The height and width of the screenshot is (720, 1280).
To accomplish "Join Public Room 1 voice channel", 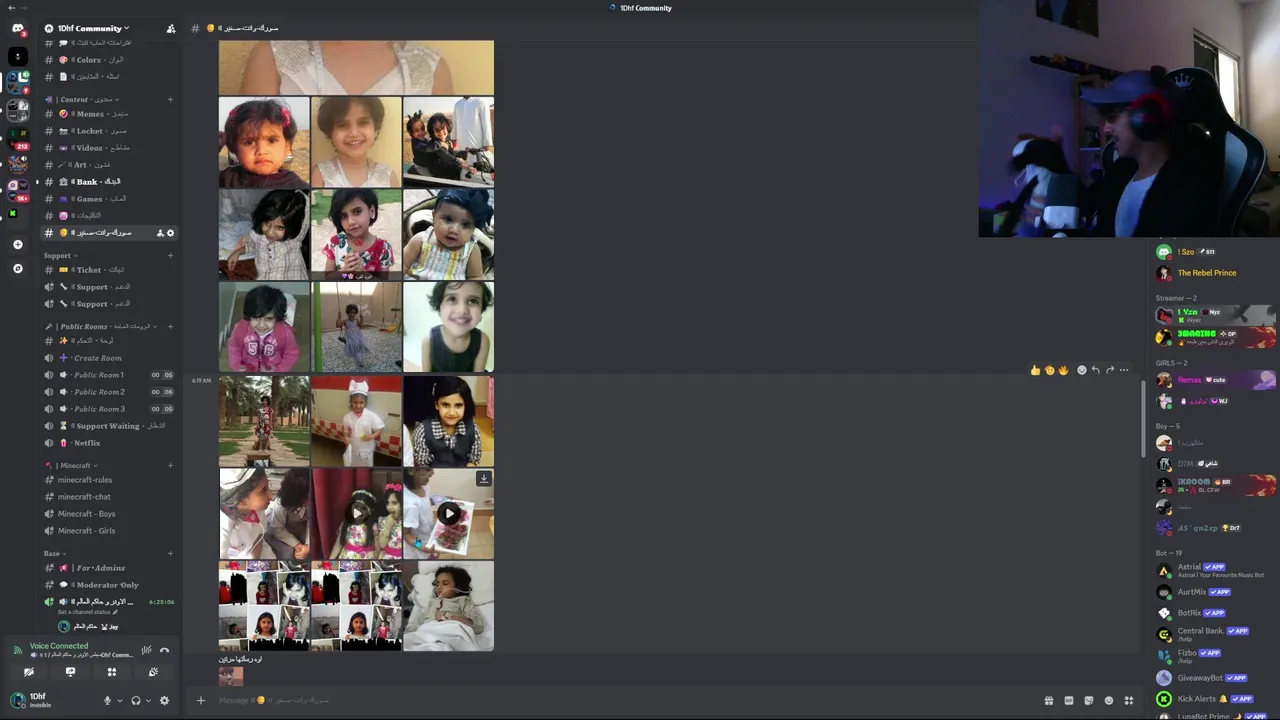I will tap(109, 375).
